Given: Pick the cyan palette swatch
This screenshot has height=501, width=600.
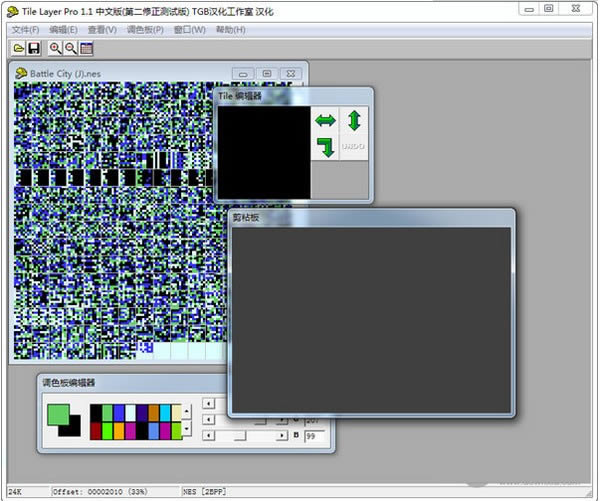Looking at the screenshot, I should (165, 413).
